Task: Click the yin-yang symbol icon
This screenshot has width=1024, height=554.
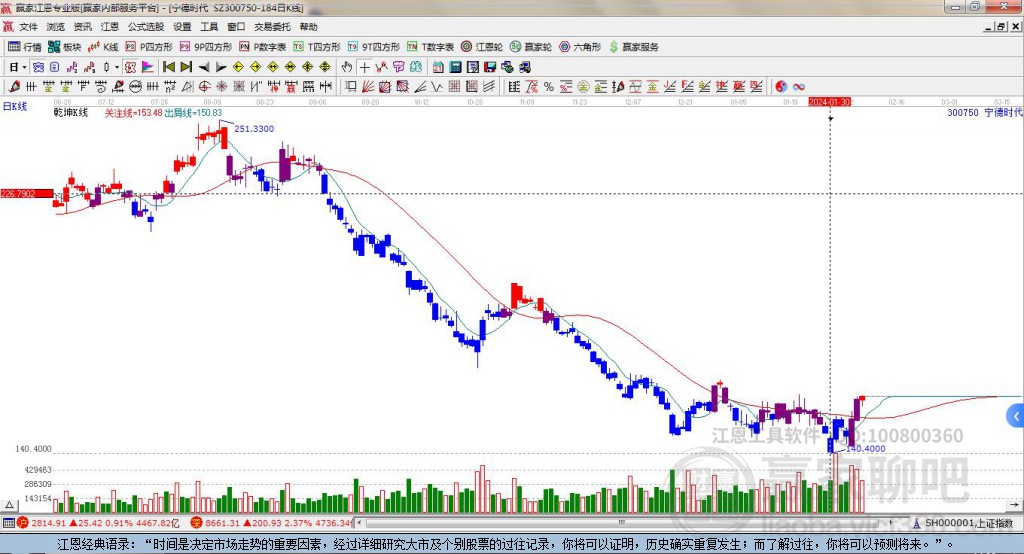Action: (x=781, y=86)
